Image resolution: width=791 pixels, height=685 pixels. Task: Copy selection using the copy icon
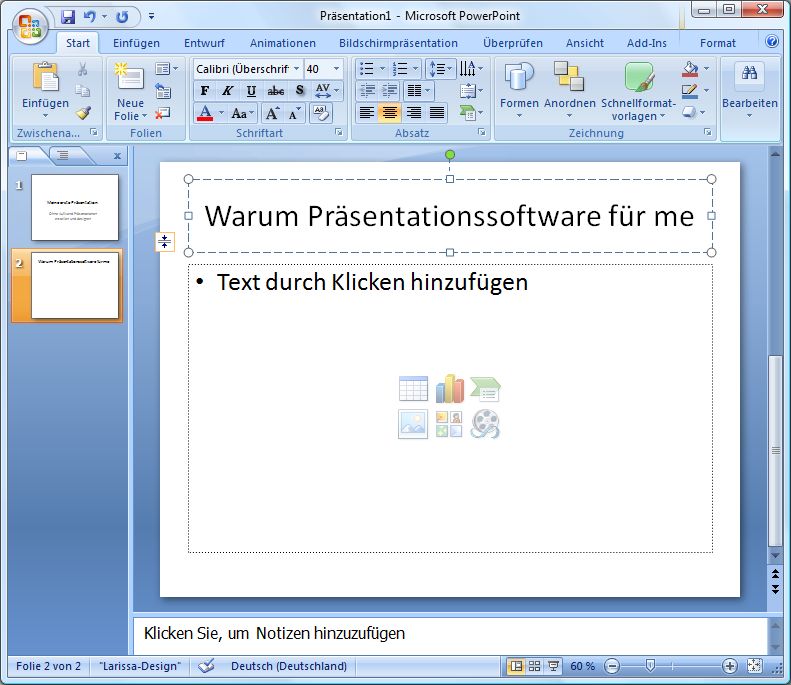[83, 91]
